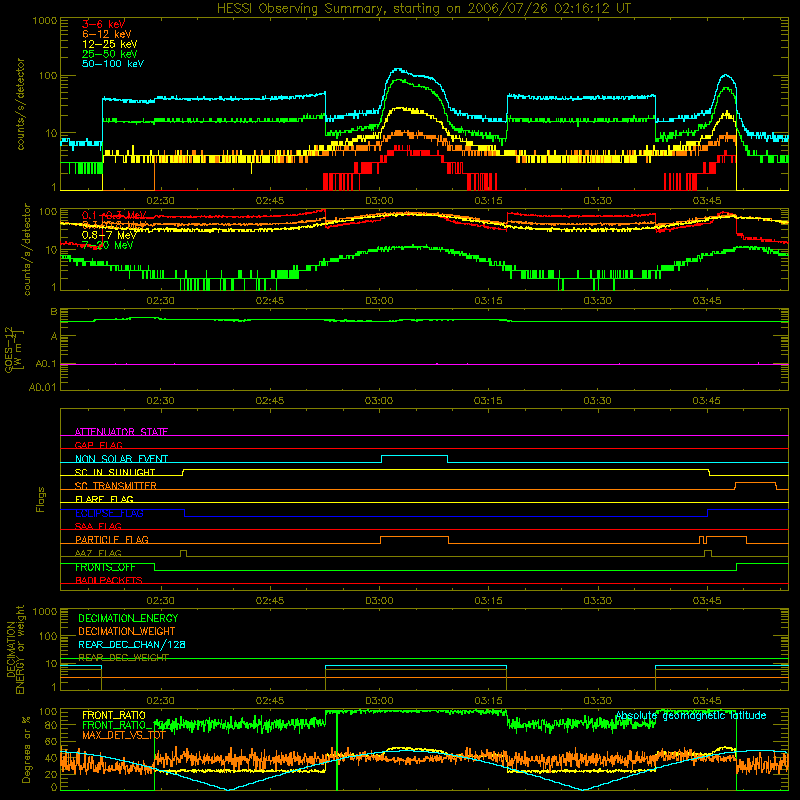Click the "GOES-12" axis label
The width and height of the screenshot is (800, 800).
tap(9, 350)
